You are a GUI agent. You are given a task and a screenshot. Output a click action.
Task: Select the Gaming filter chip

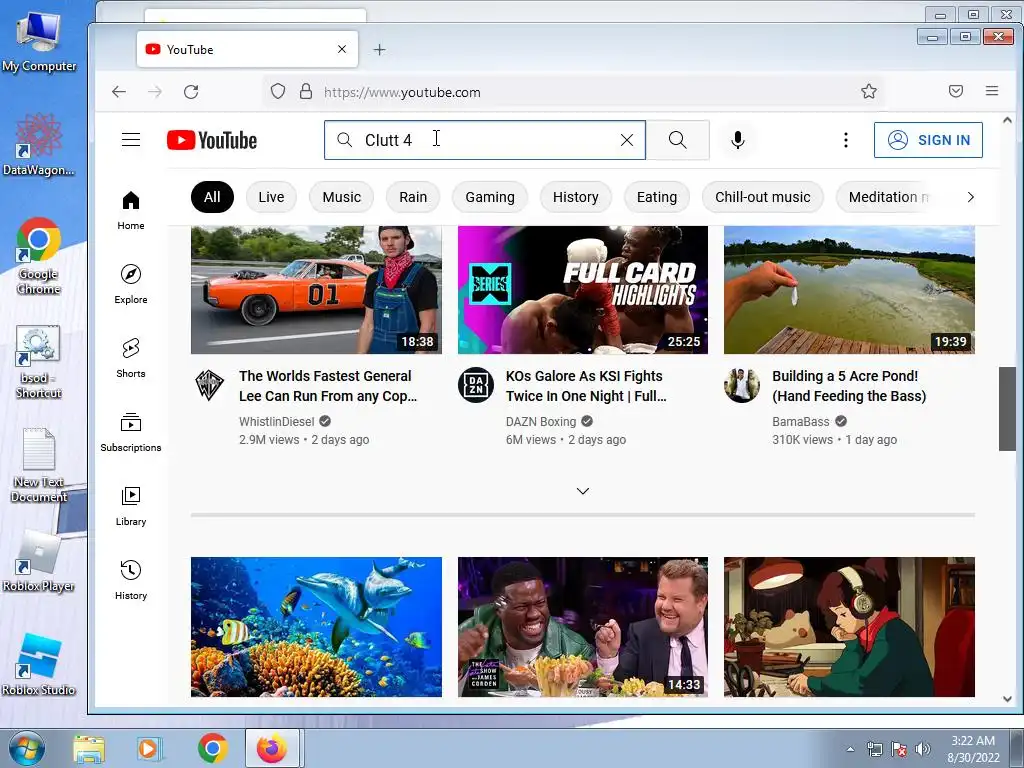(x=490, y=197)
